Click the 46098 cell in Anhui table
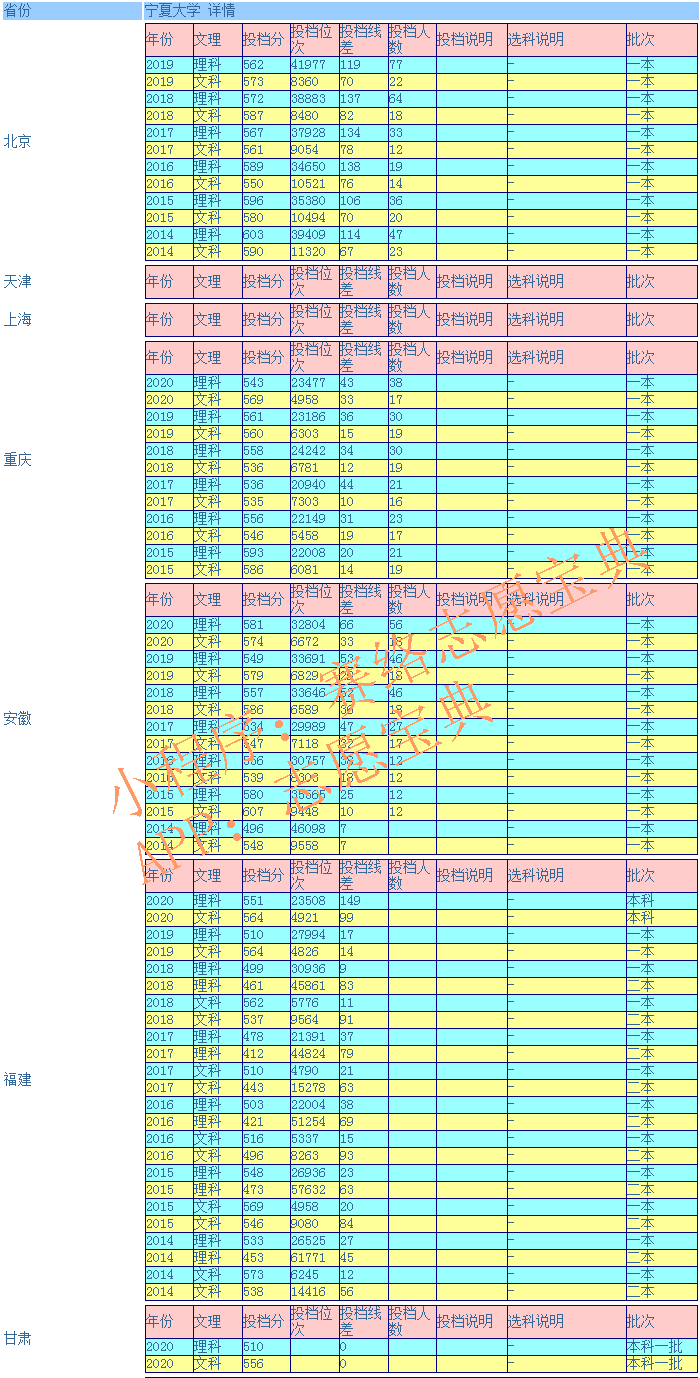Screen dimensions: 700x1378 (314, 829)
